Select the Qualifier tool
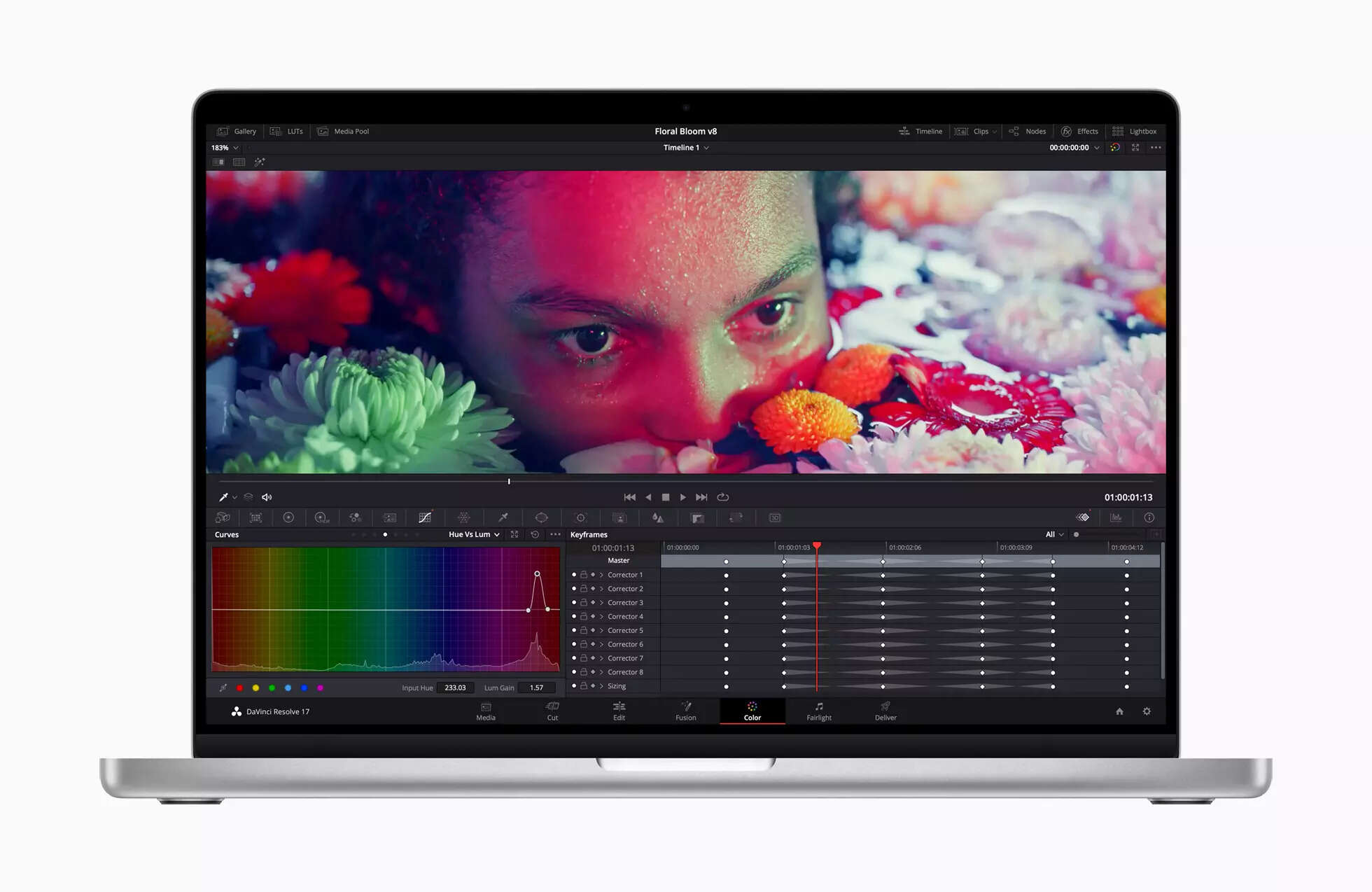 (503, 517)
